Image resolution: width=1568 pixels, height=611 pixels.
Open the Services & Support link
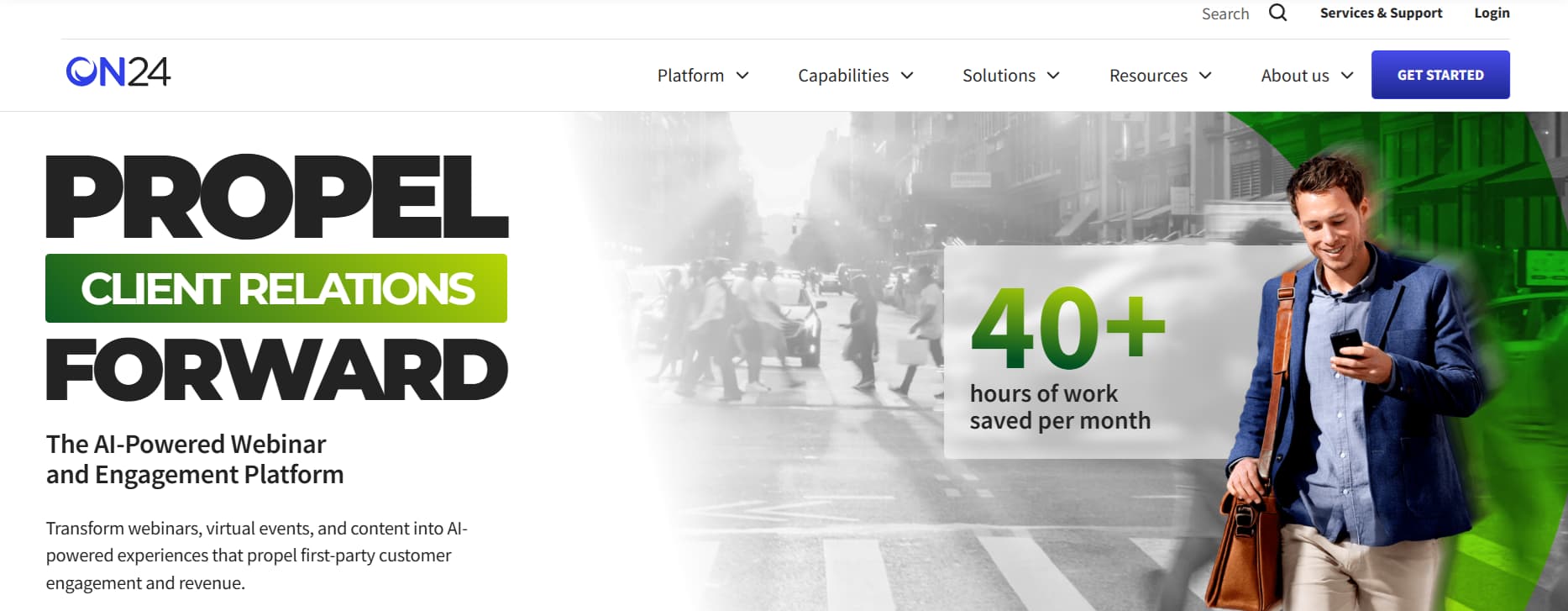tap(1381, 13)
